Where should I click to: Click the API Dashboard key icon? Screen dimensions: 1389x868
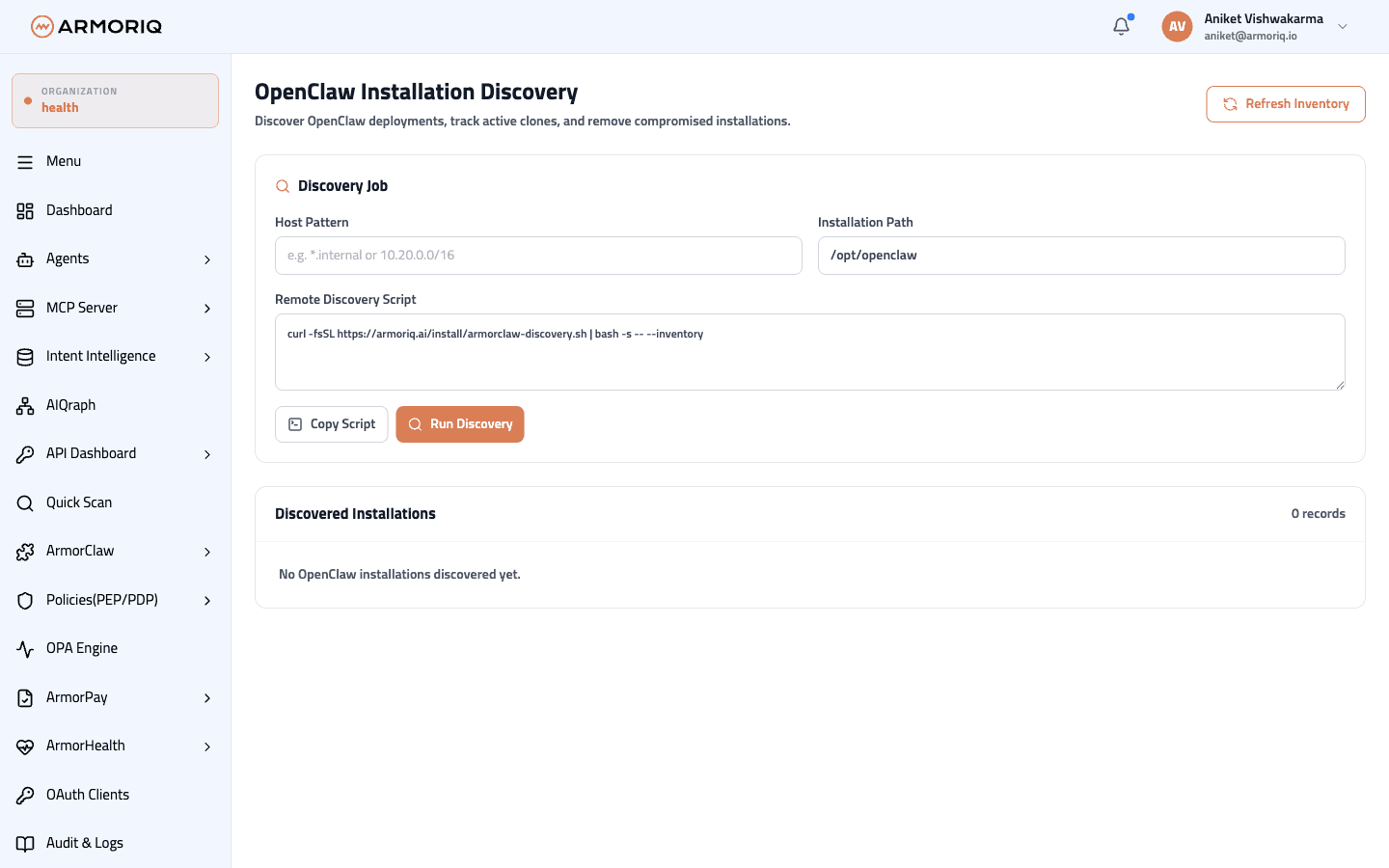coord(25,454)
